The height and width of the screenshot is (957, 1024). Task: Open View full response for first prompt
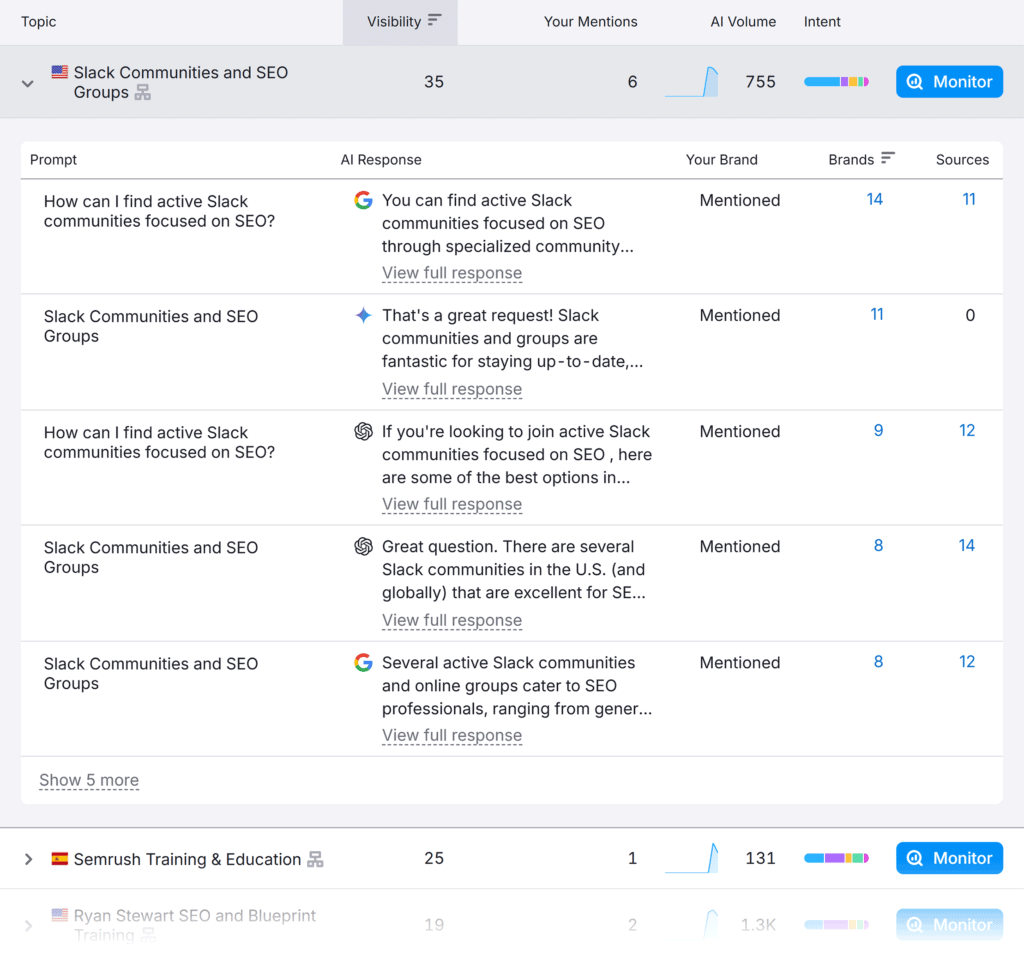452,273
